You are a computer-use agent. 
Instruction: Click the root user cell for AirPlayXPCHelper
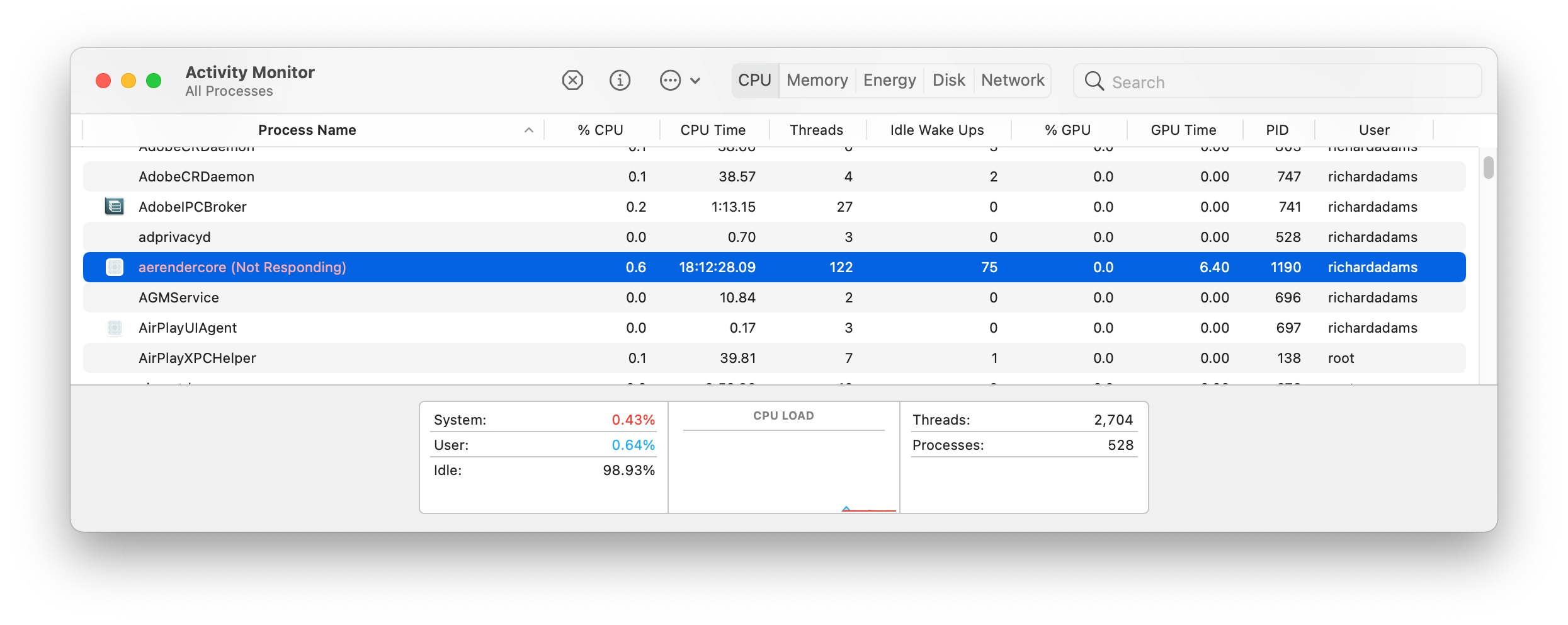click(1341, 358)
